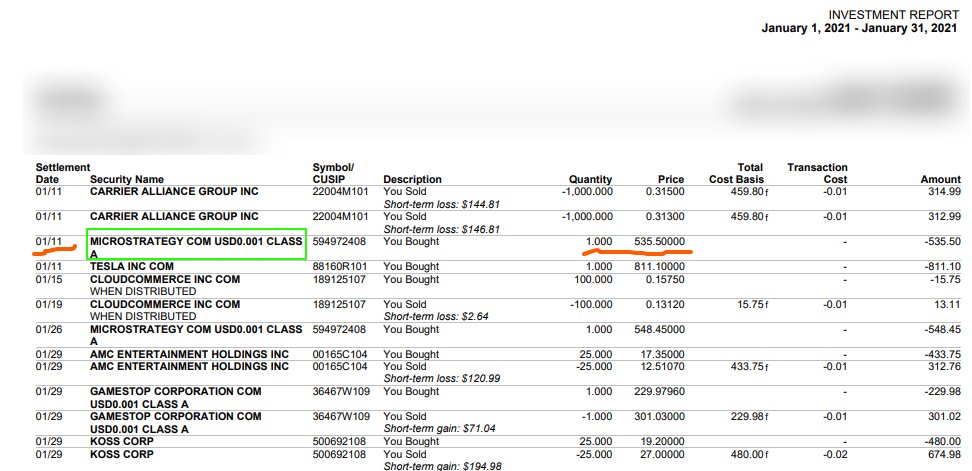Click "TESLA INC COM" security name
Screen dimensions: 972x471
(131, 266)
